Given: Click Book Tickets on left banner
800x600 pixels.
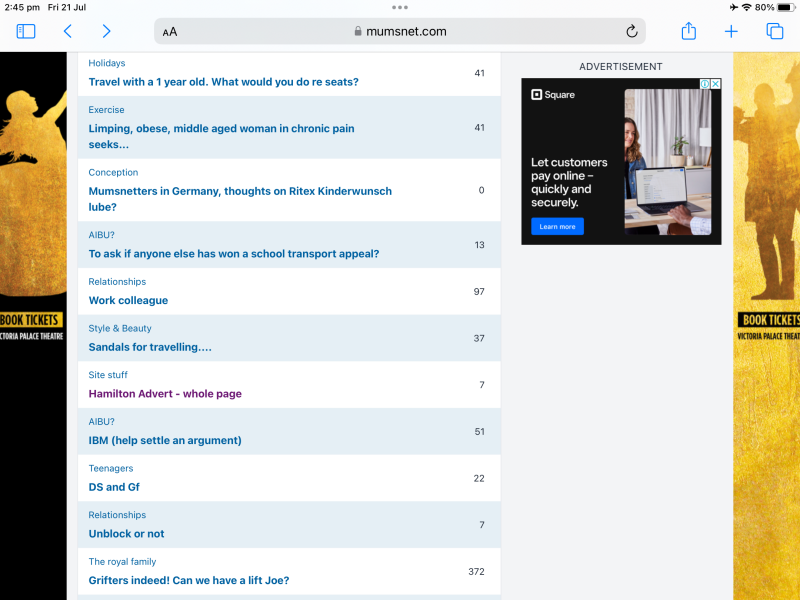Looking at the screenshot, I should tap(32, 320).
